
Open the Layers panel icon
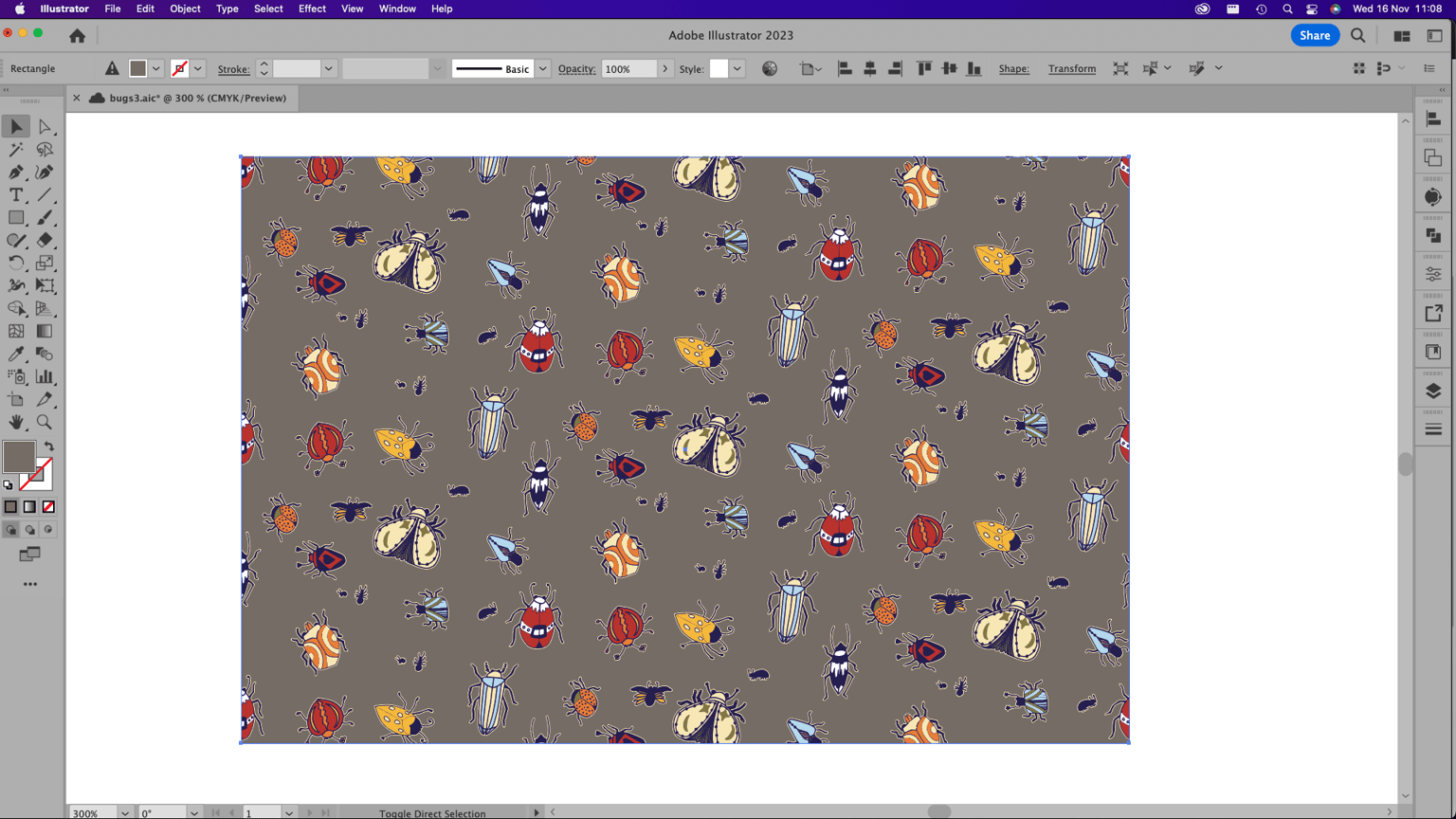tap(1433, 391)
